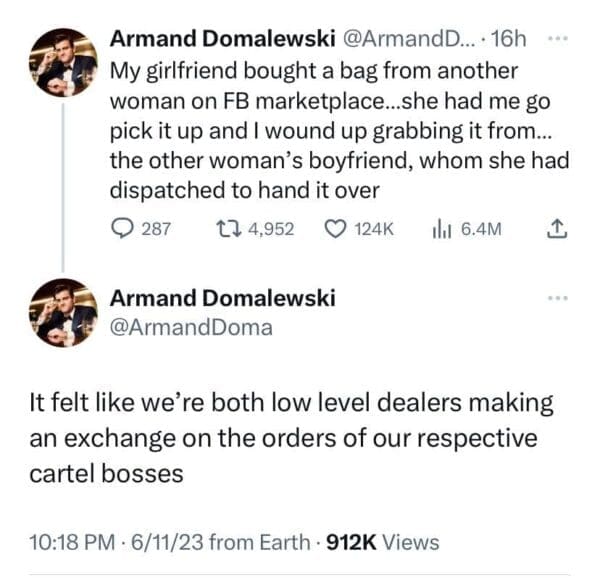The width and height of the screenshot is (600, 578).
Task: Click Armand Domalewski's name on second tweet
Action: 221,298
